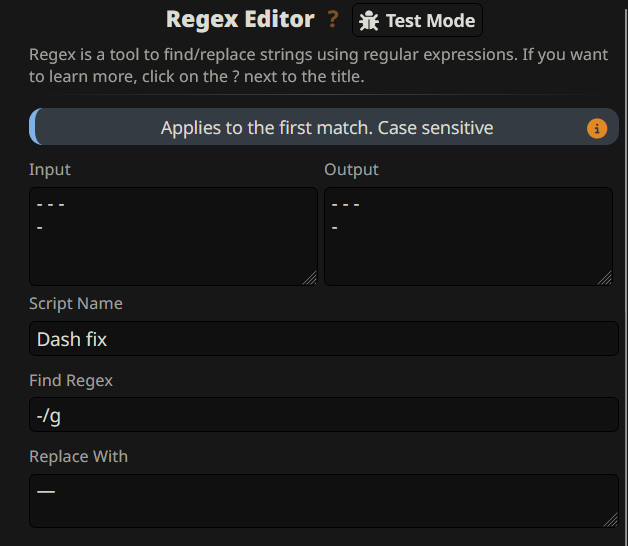Focus the Find Regex input field
Screen dimensions: 628x546
[323, 415]
